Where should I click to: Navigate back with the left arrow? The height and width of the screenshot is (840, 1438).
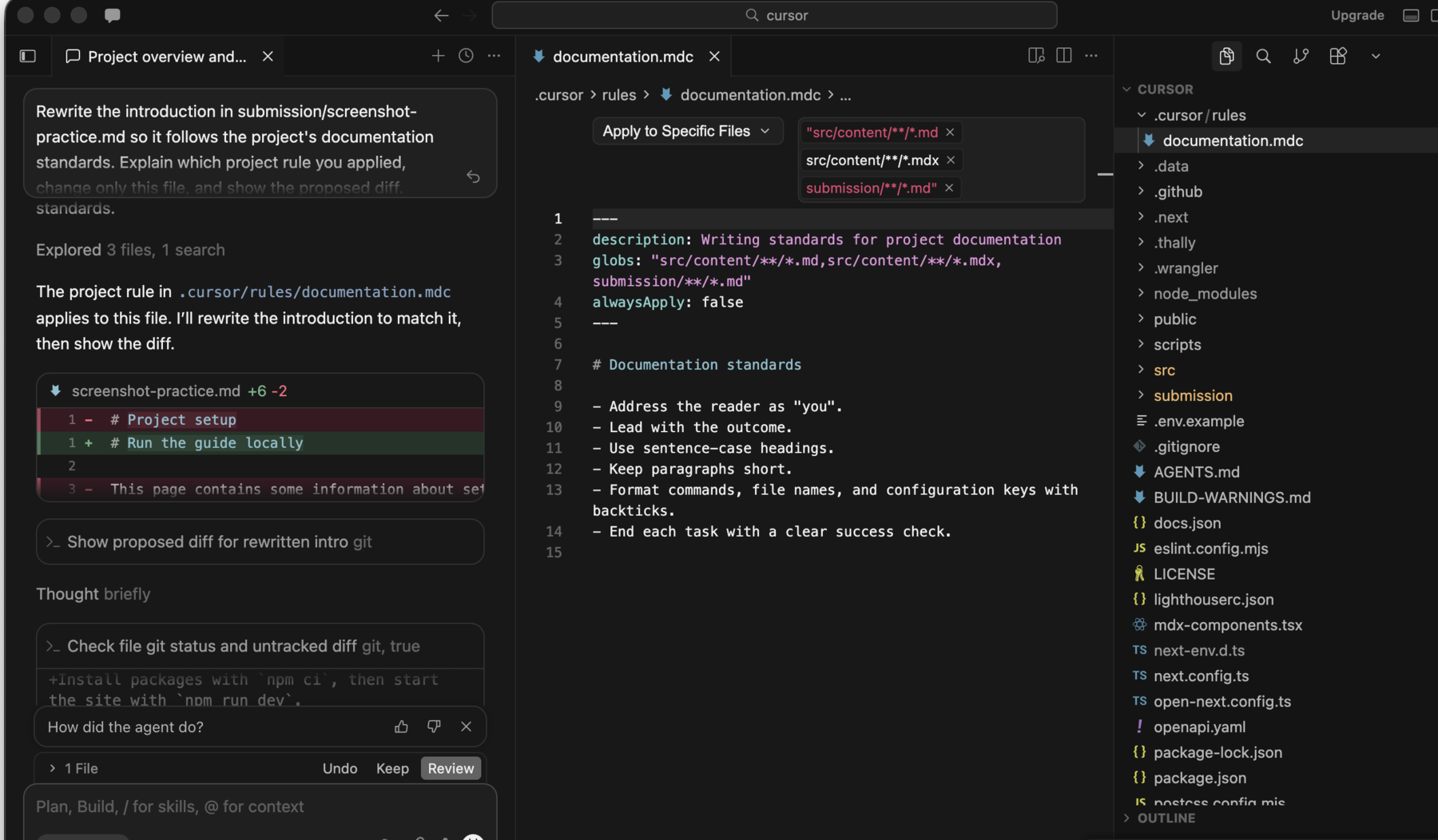coord(441,15)
